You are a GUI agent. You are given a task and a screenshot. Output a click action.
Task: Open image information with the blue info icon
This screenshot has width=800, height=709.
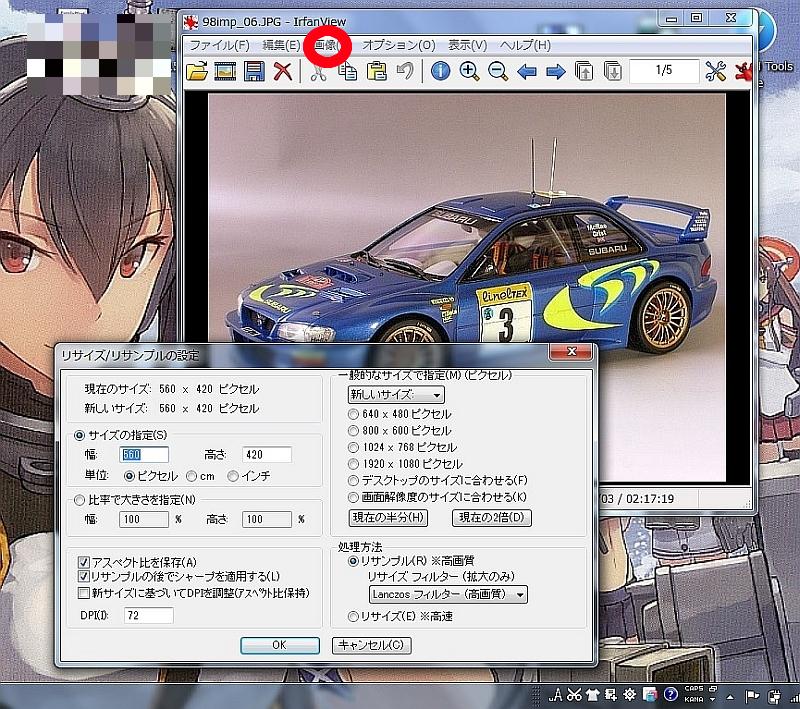[440, 71]
